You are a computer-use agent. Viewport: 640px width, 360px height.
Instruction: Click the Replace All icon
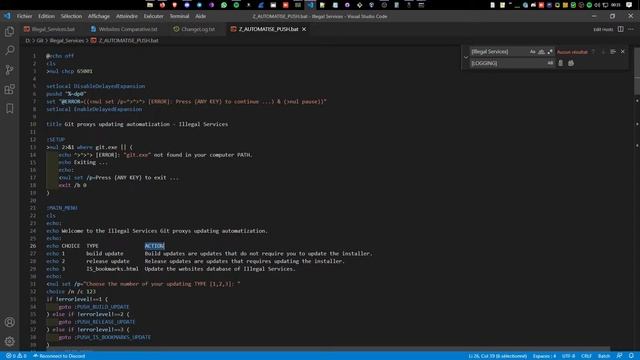[571, 63]
